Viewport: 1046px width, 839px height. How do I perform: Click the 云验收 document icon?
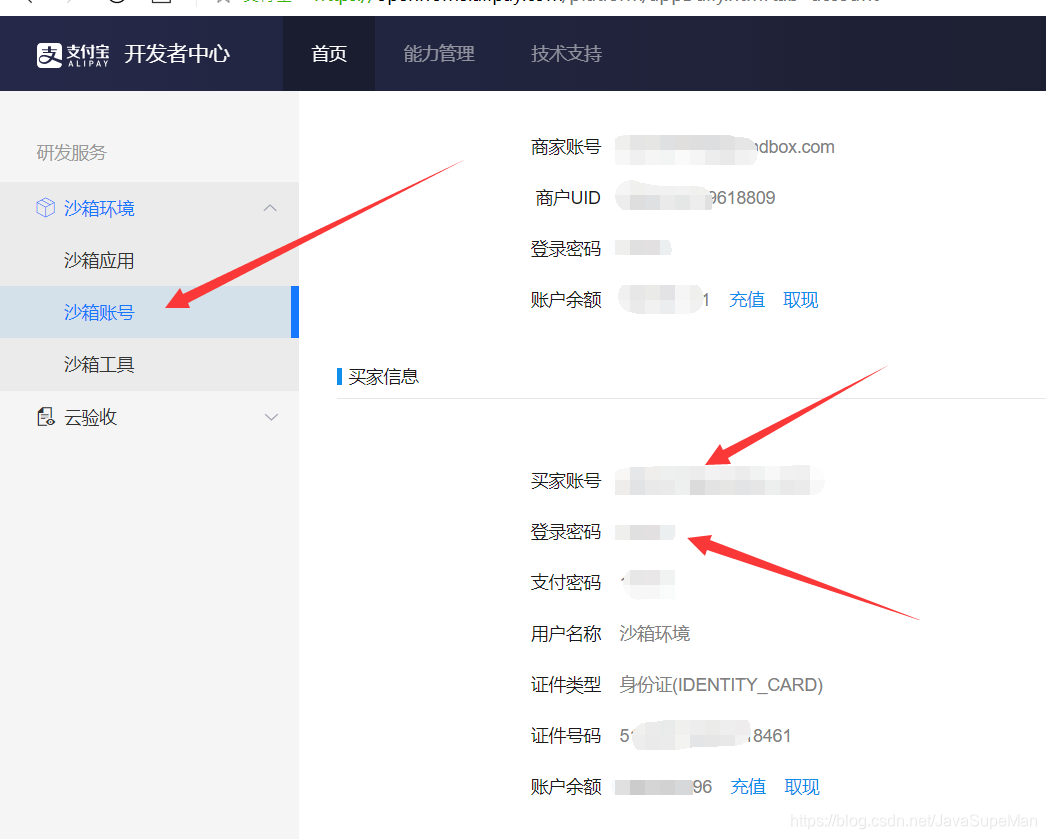[x=45, y=417]
